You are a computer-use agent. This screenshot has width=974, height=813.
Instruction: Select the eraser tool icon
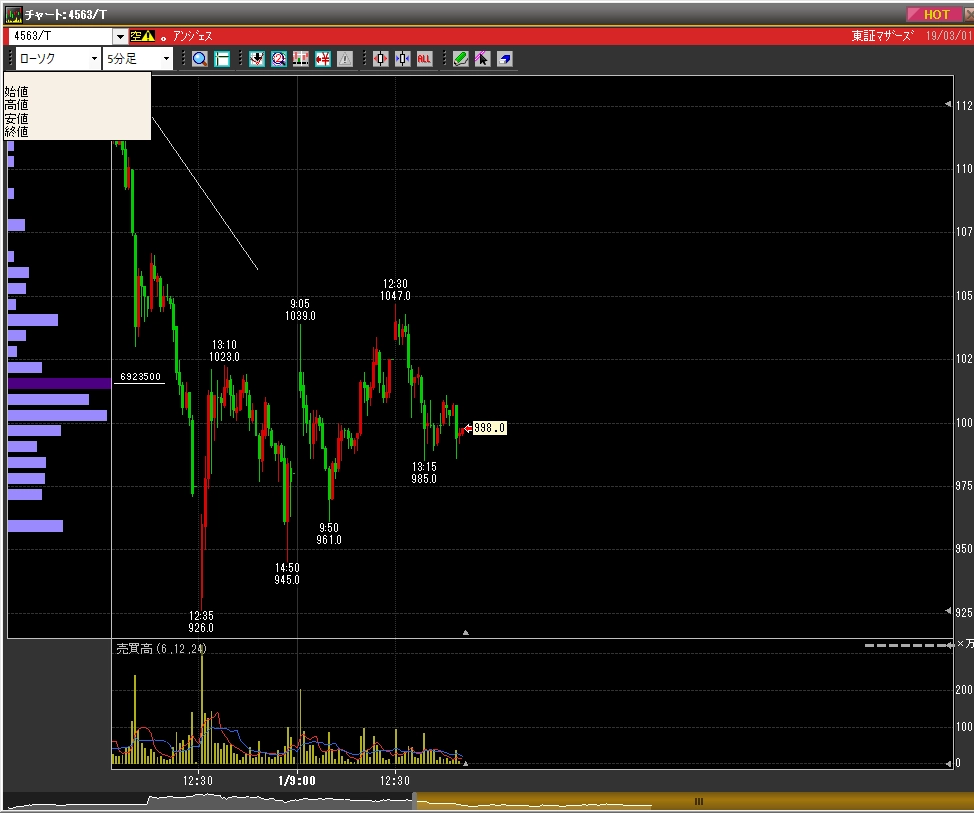(x=504, y=59)
